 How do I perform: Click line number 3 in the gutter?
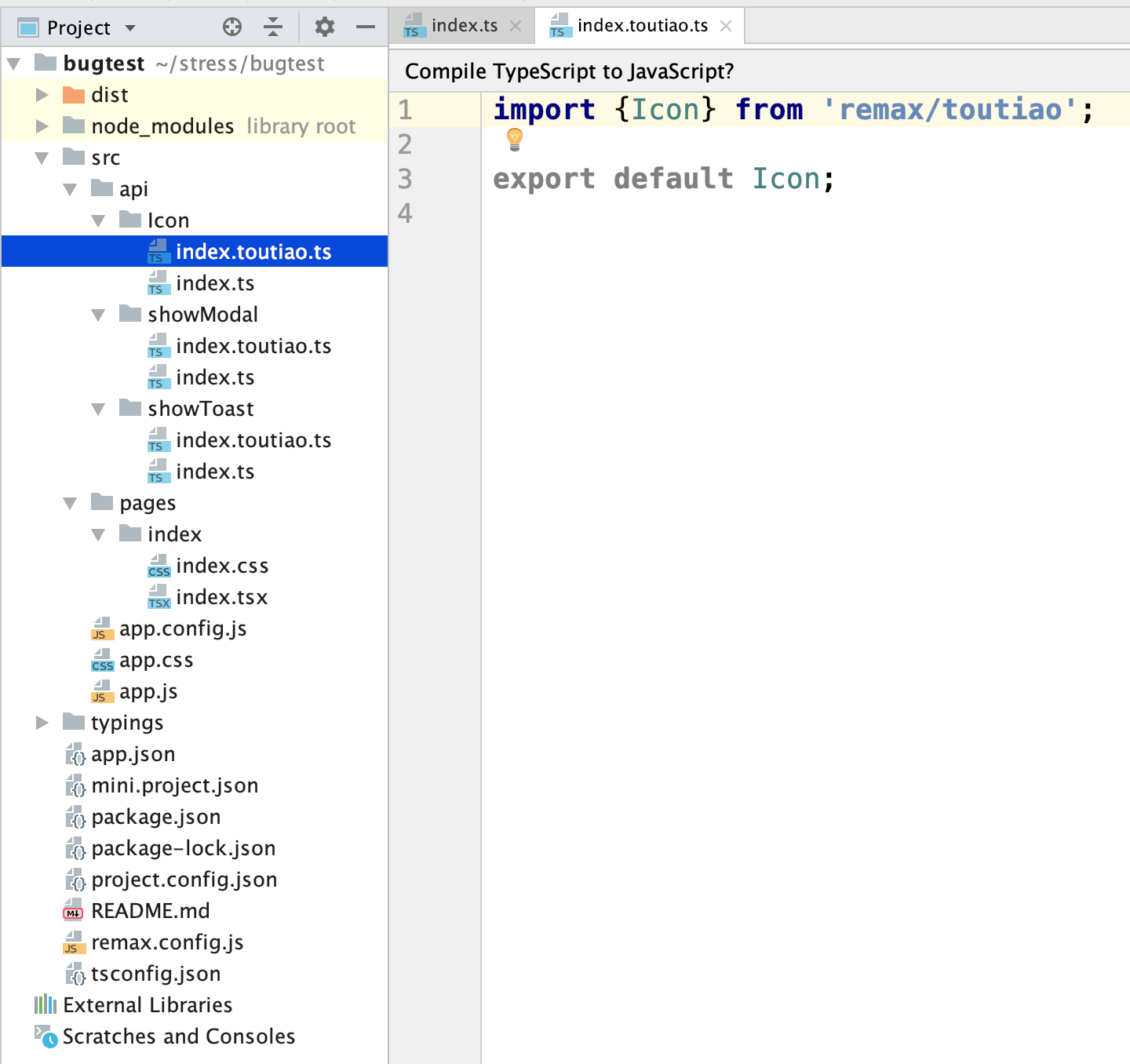(x=405, y=179)
